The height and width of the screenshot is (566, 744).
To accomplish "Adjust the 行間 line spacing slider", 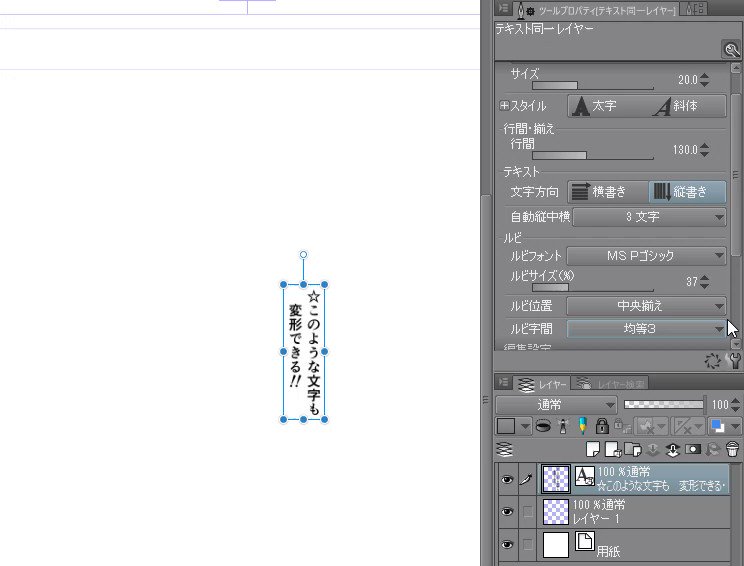I will pyautogui.click(x=593, y=155).
